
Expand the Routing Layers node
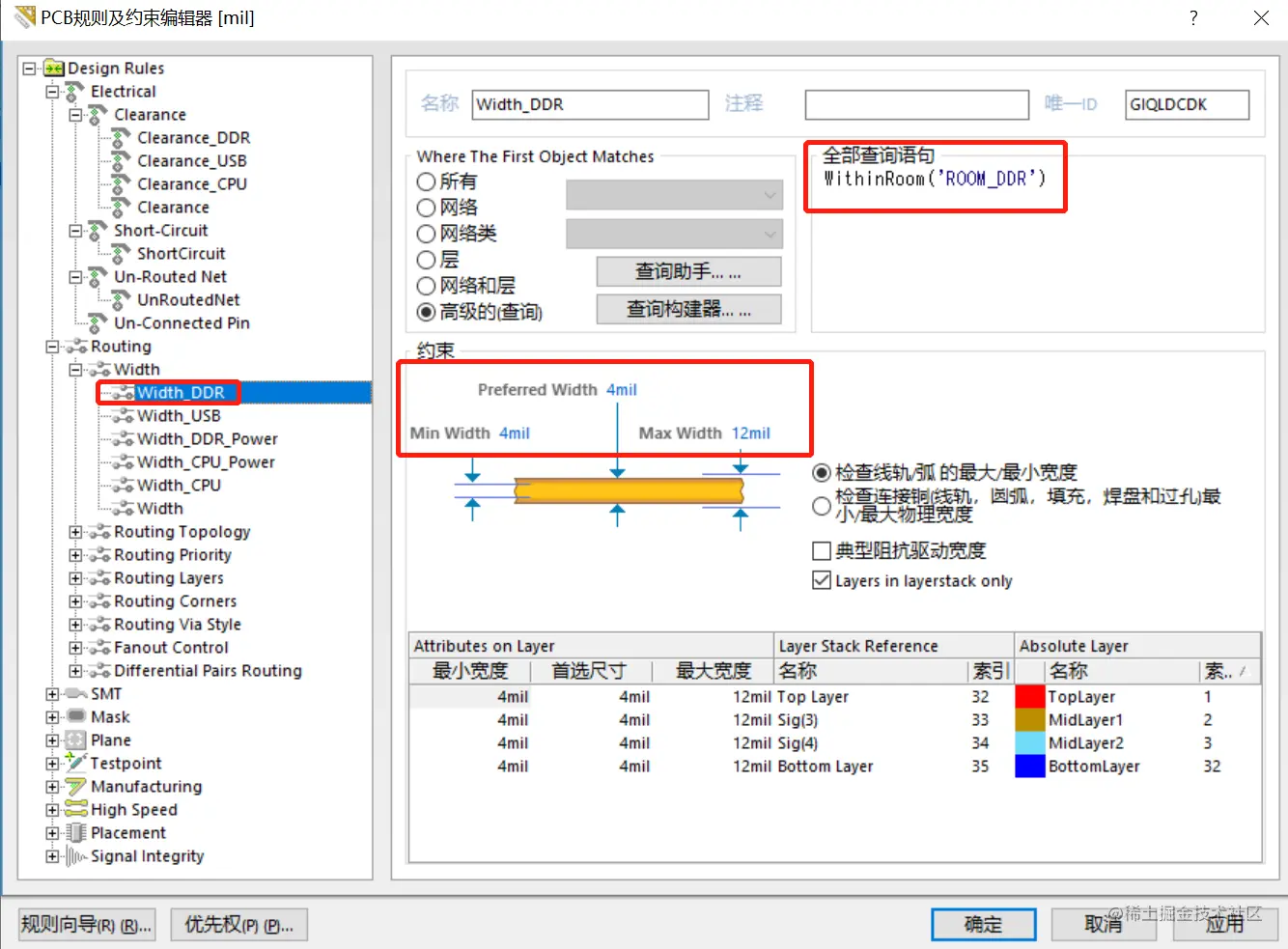75,578
